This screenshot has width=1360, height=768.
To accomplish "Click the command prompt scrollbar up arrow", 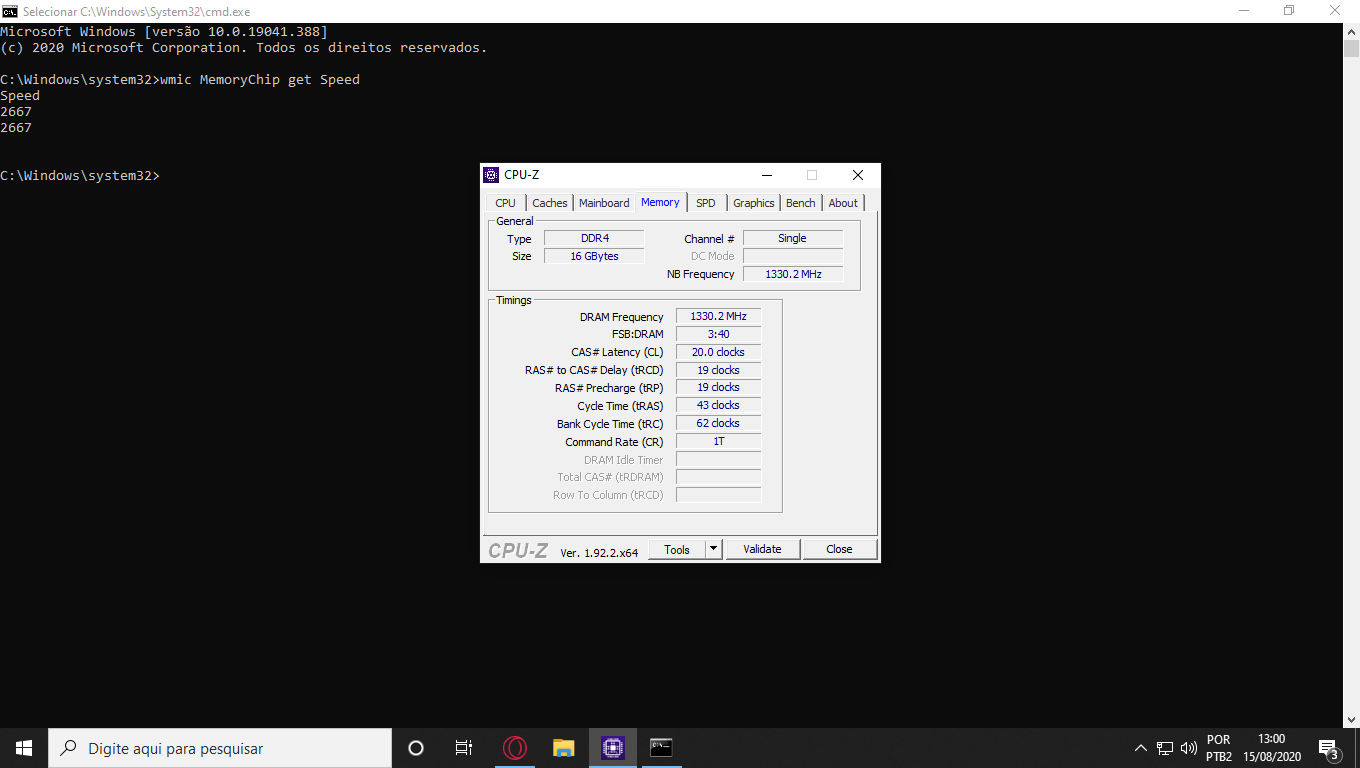I will coord(1351,31).
